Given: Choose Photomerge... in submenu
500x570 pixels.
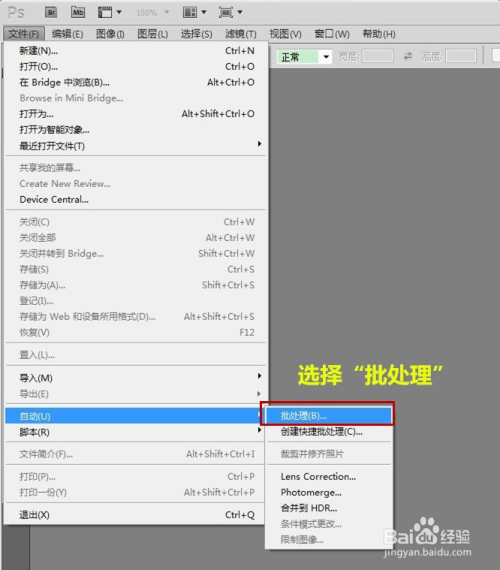Looking at the screenshot, I should pyautogui.click(x=329, y=493).
